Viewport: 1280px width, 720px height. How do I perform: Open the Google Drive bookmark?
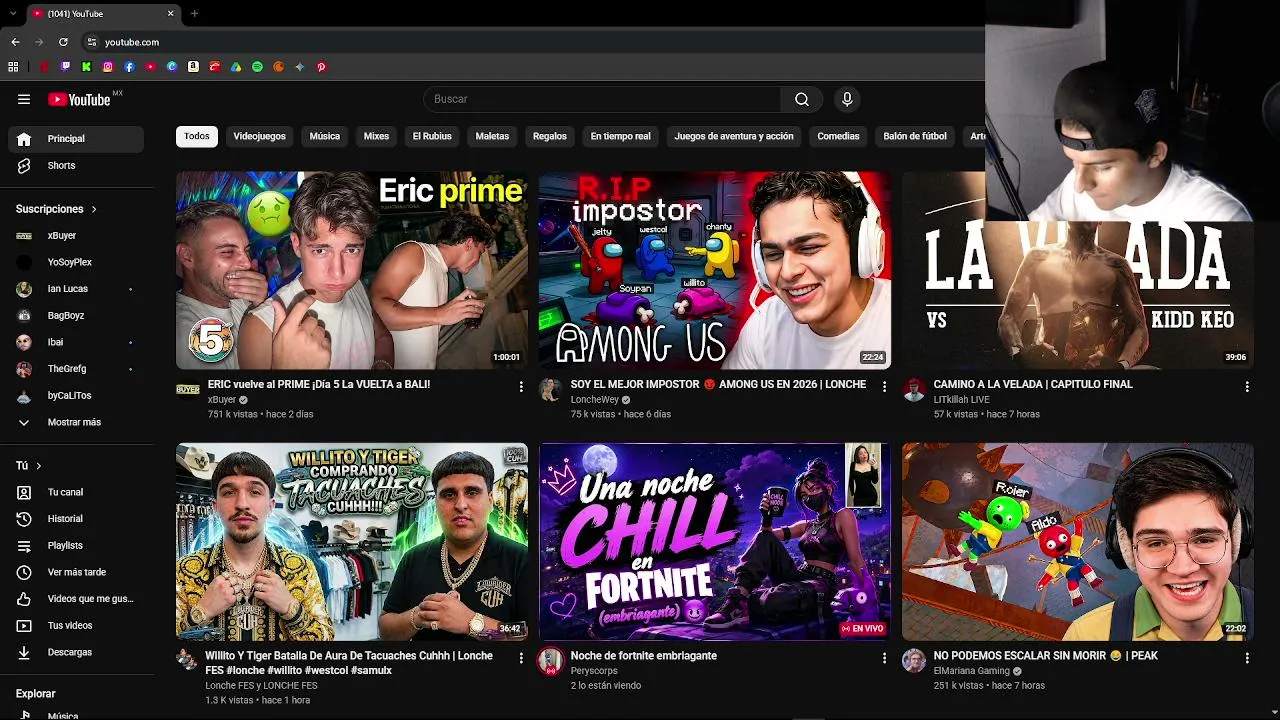pos(236,67)
